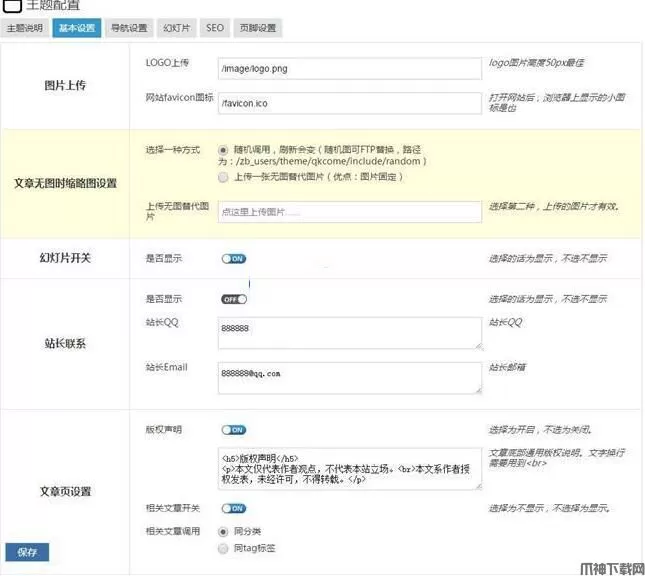
Task: Select the 同tag标签 radio option
Action: click(x=223, y=548)
